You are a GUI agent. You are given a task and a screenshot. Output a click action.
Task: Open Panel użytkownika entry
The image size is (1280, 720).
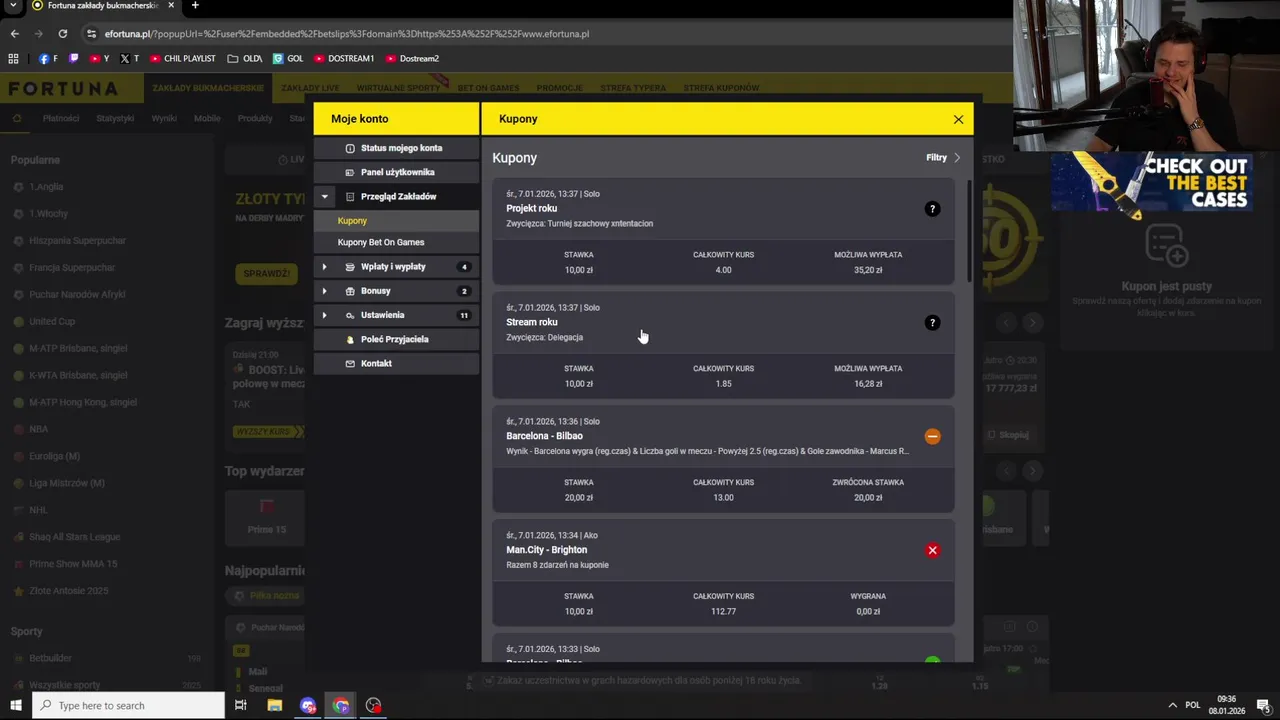(396, 172)
